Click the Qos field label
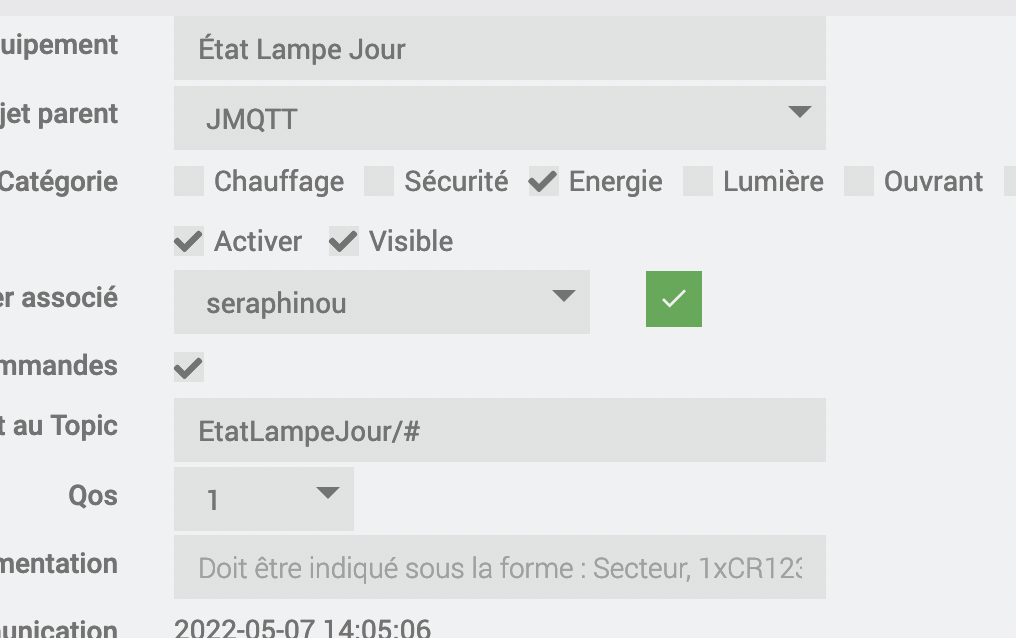Viewport: 1016px width, 638px height. [93, 495]
